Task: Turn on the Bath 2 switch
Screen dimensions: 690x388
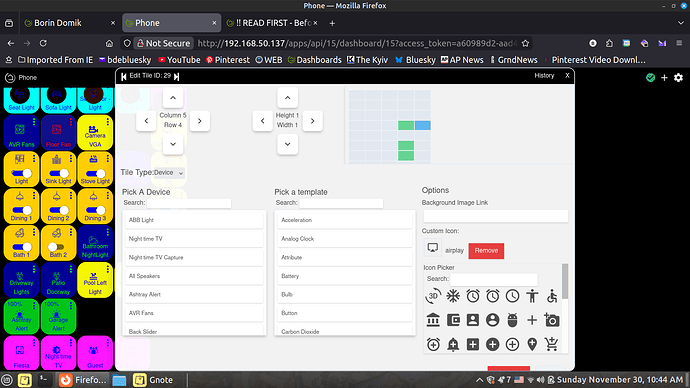Action: (57, 247)
